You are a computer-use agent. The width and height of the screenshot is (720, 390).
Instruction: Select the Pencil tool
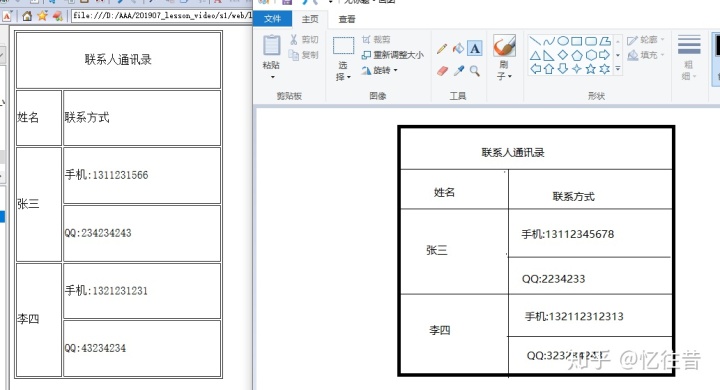click(x=442, y=49)
